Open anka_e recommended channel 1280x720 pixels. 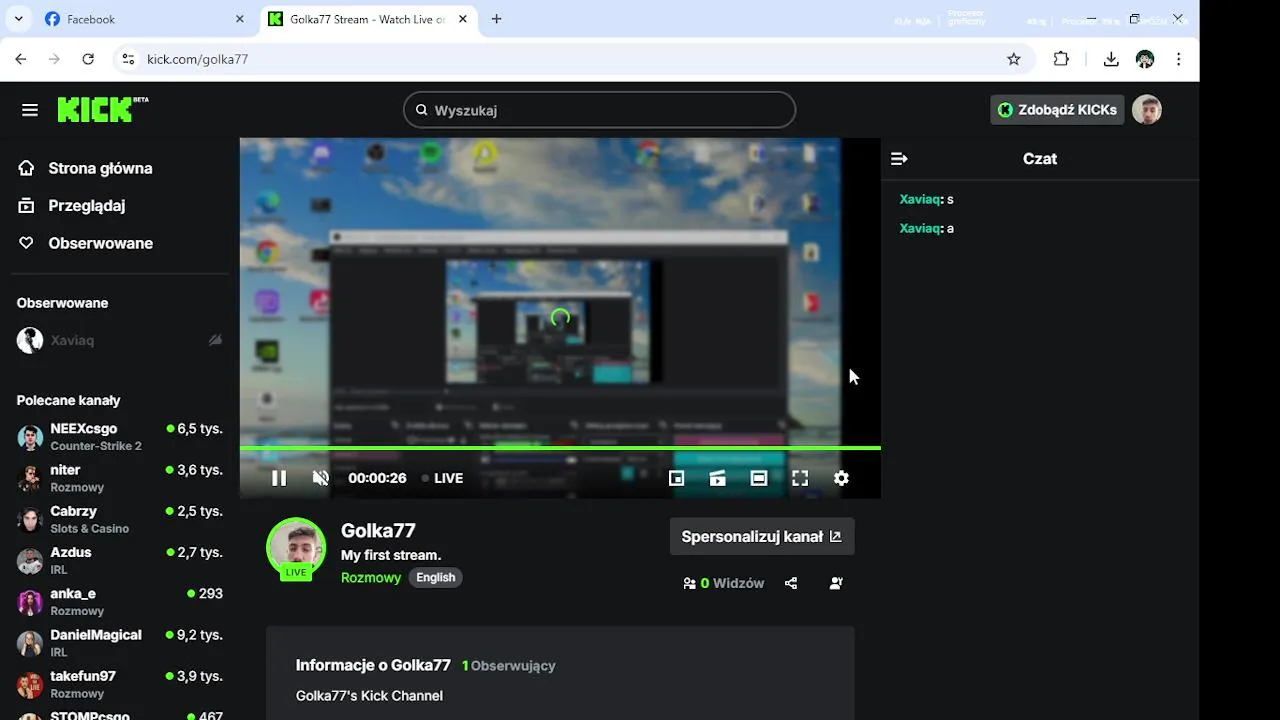[119, 602]
